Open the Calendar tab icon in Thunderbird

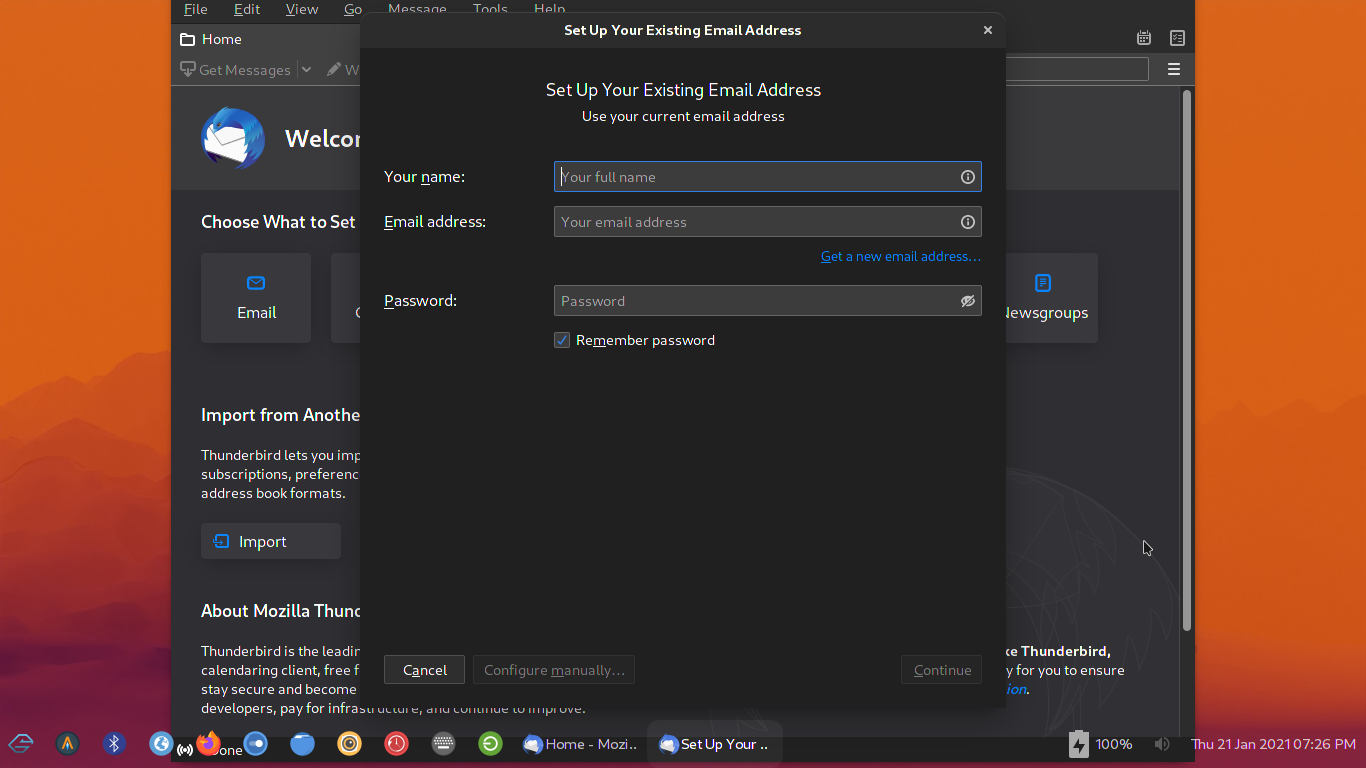pos(1144,38)
